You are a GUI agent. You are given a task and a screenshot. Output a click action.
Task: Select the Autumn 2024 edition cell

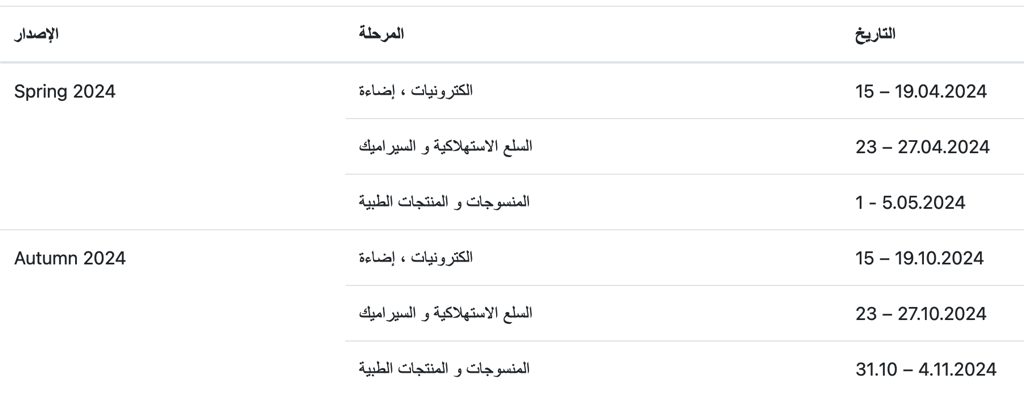69,258
